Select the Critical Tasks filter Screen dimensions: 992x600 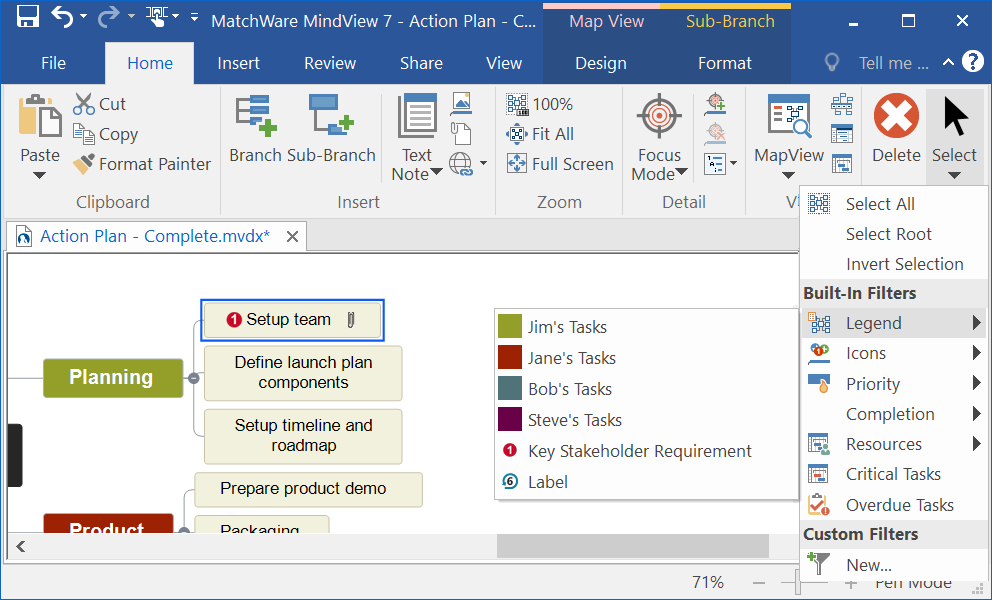point(893,474)
